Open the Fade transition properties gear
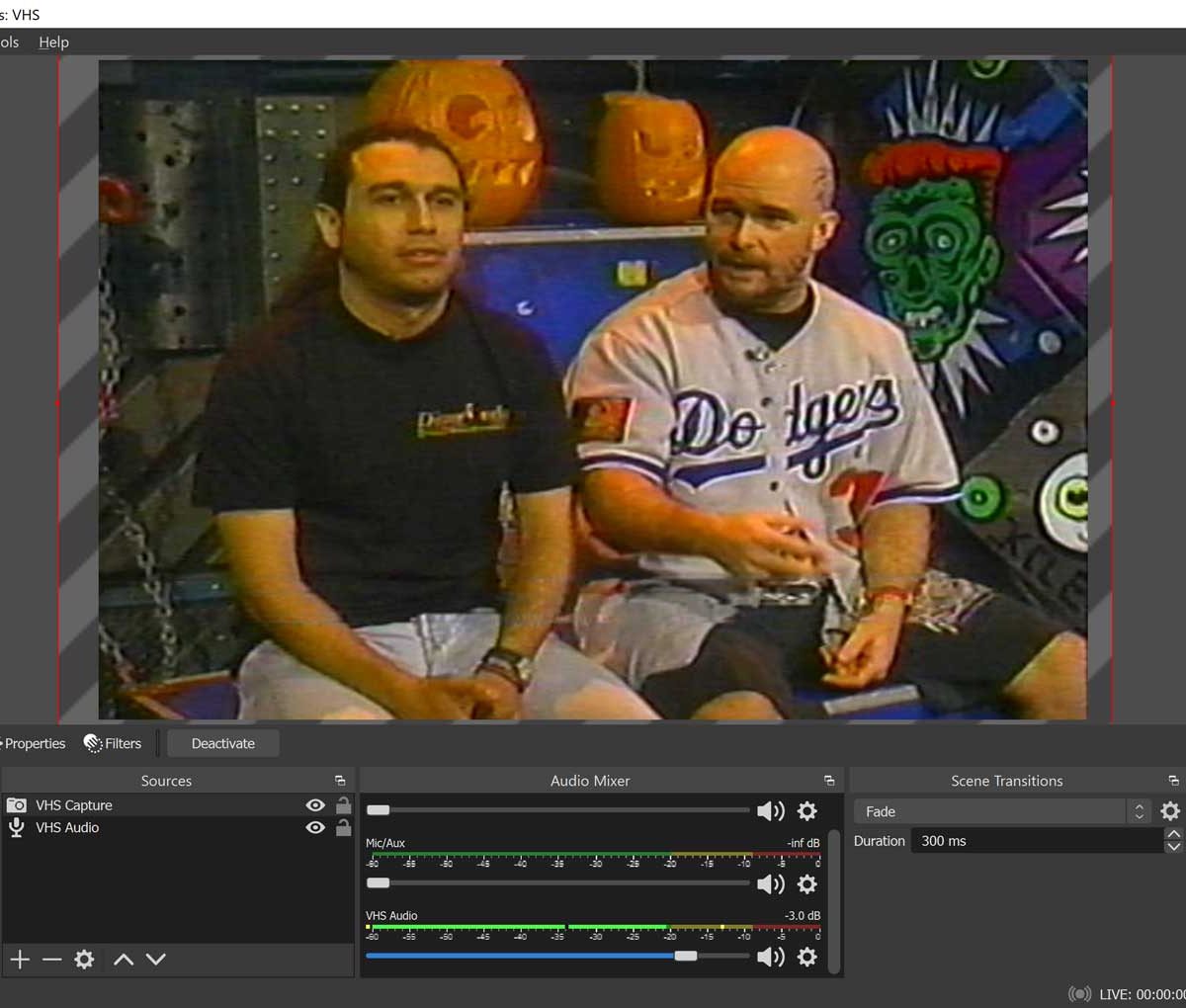The width and height of the screenshot is (1186, 1008). coord(1170,811)
